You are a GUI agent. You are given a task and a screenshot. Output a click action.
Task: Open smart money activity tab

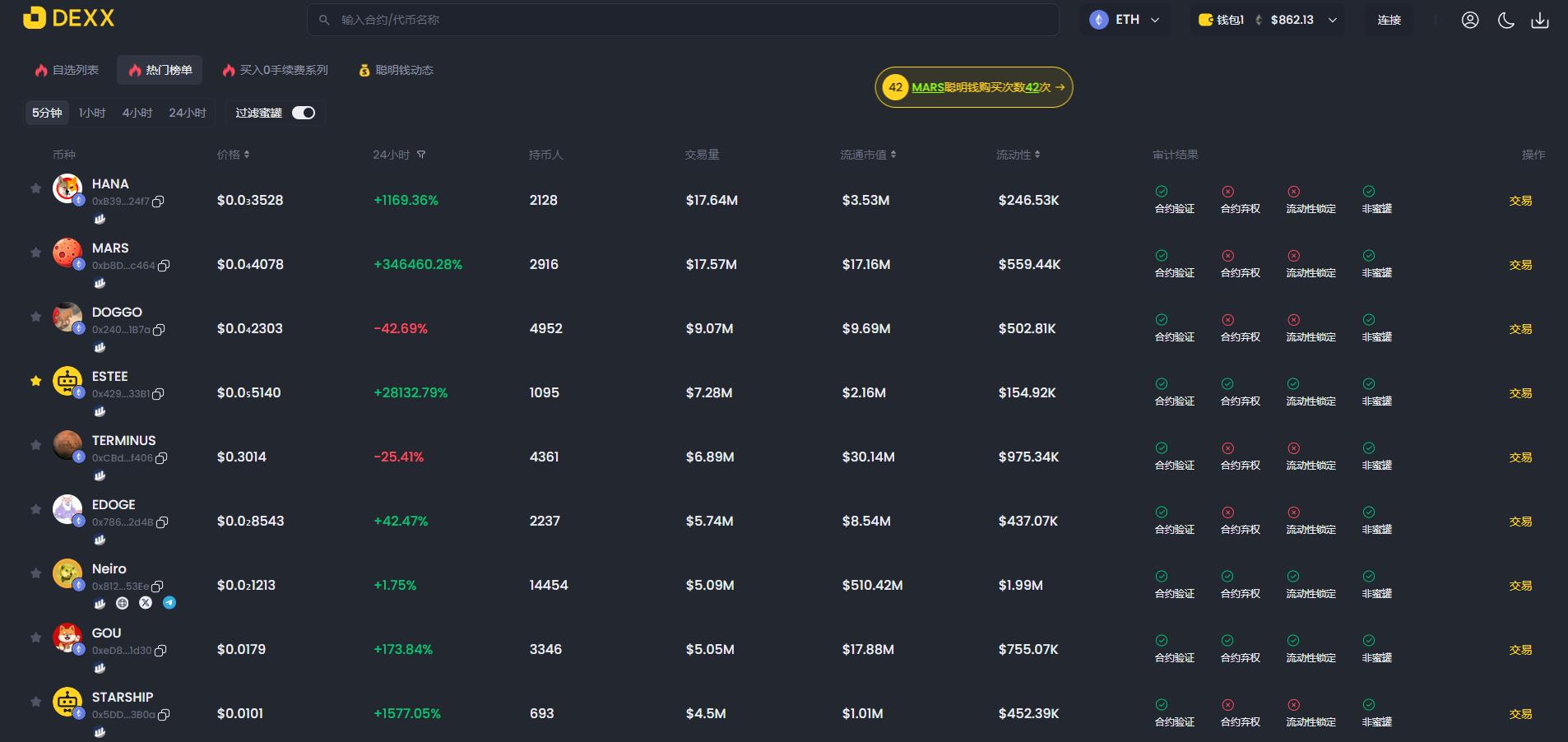click(396, 71)
